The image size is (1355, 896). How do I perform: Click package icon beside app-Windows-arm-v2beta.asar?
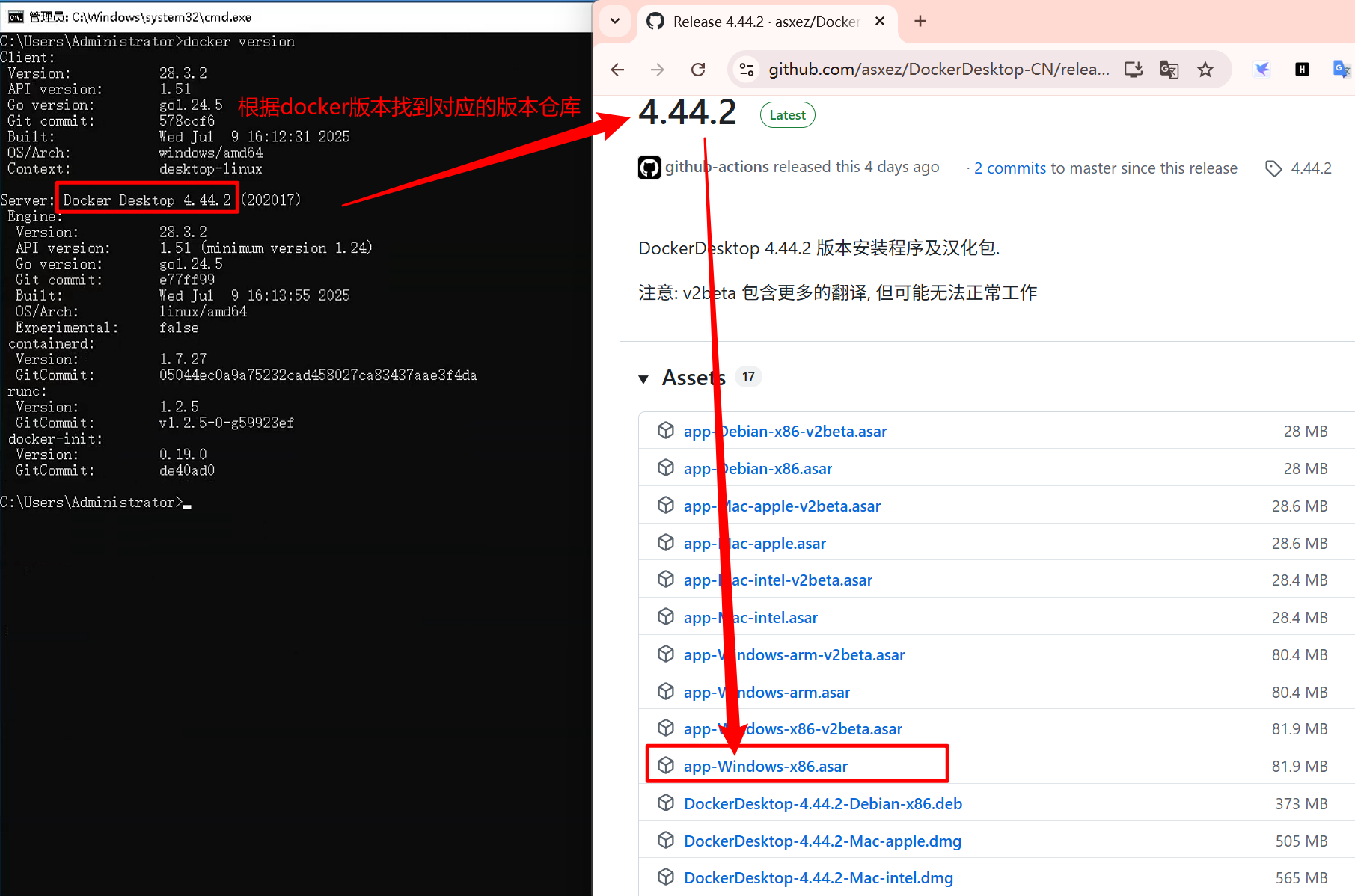coord(666,654)
